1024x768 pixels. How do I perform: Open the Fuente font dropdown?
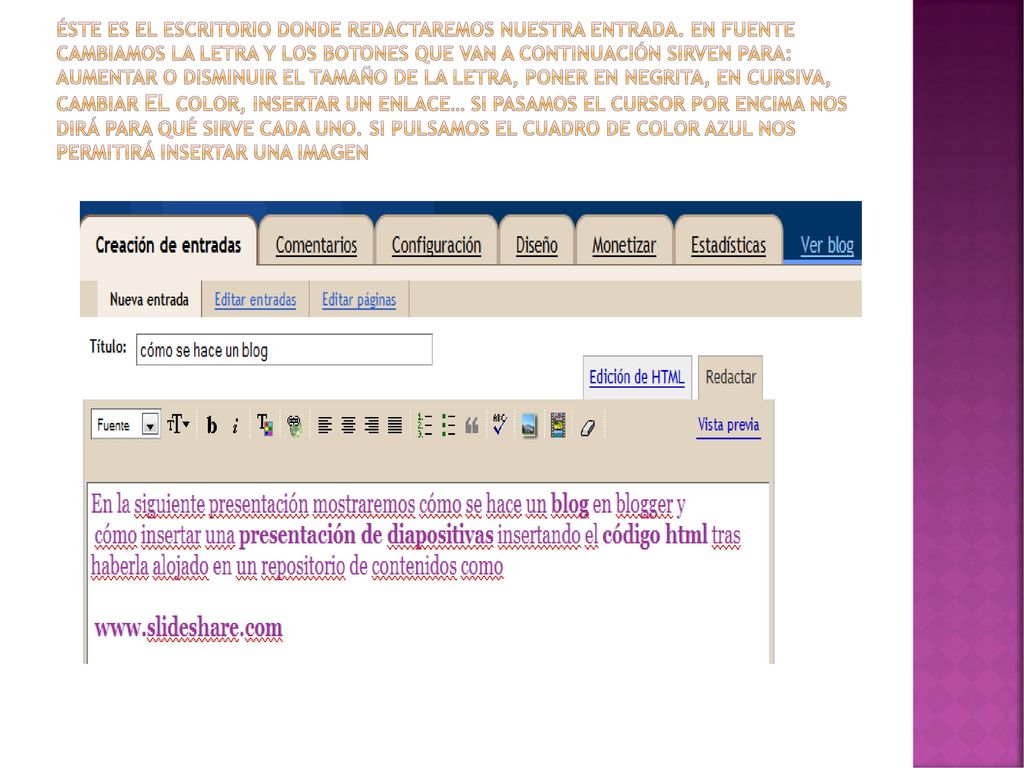pos(126,425)
